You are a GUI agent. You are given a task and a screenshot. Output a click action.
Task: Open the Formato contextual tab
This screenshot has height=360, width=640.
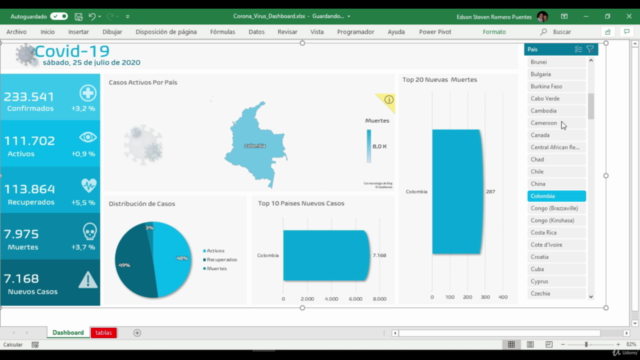click(494, 32)
